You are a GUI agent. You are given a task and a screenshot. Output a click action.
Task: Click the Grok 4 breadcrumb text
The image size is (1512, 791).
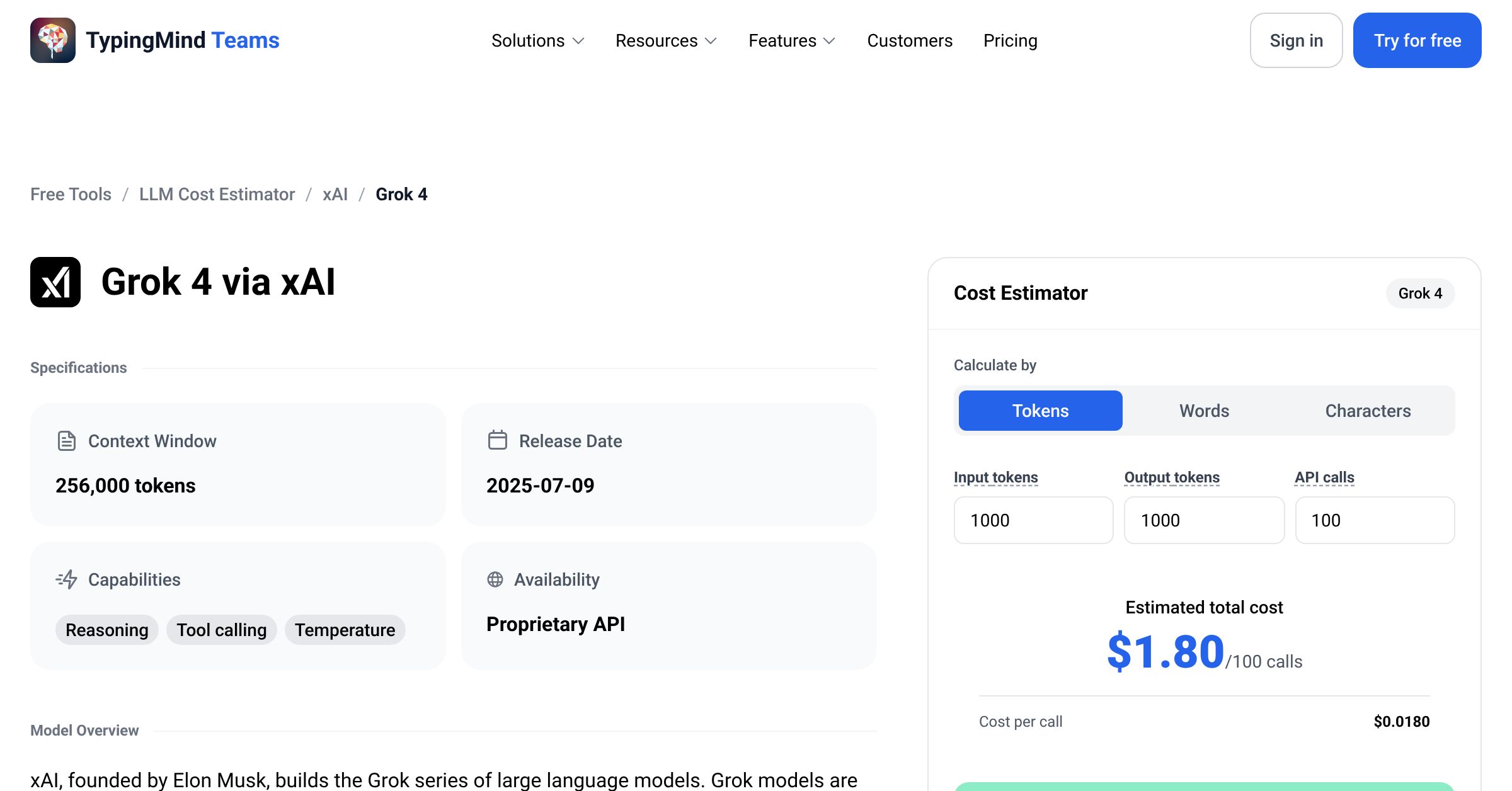[401, 195]
